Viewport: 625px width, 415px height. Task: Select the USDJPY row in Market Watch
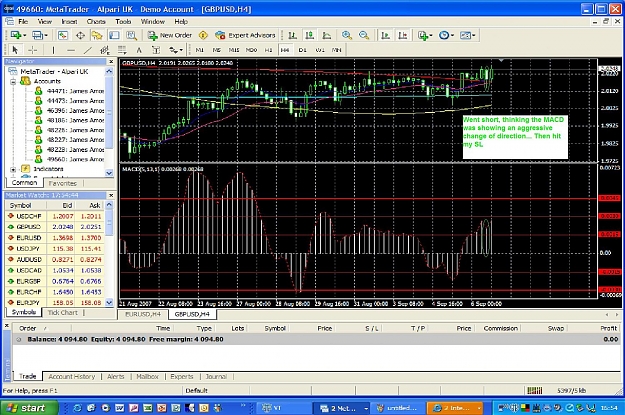[x=55, y=249]
